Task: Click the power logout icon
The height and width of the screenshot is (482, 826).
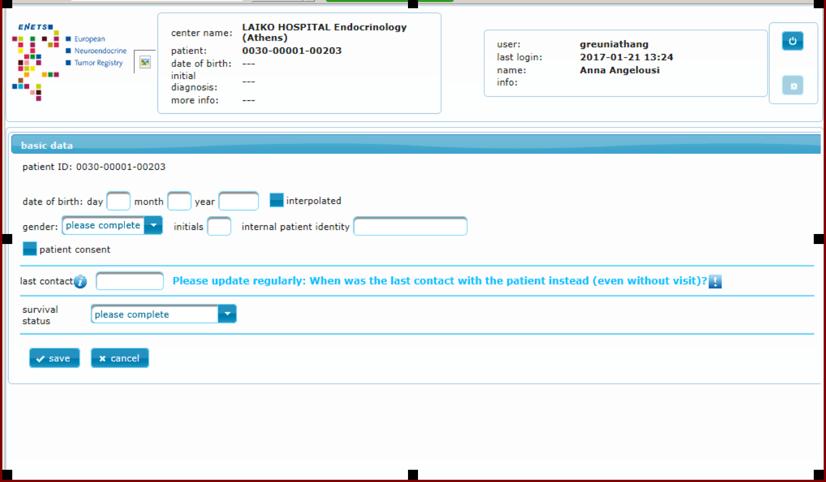Action: [x=792, y=41]
